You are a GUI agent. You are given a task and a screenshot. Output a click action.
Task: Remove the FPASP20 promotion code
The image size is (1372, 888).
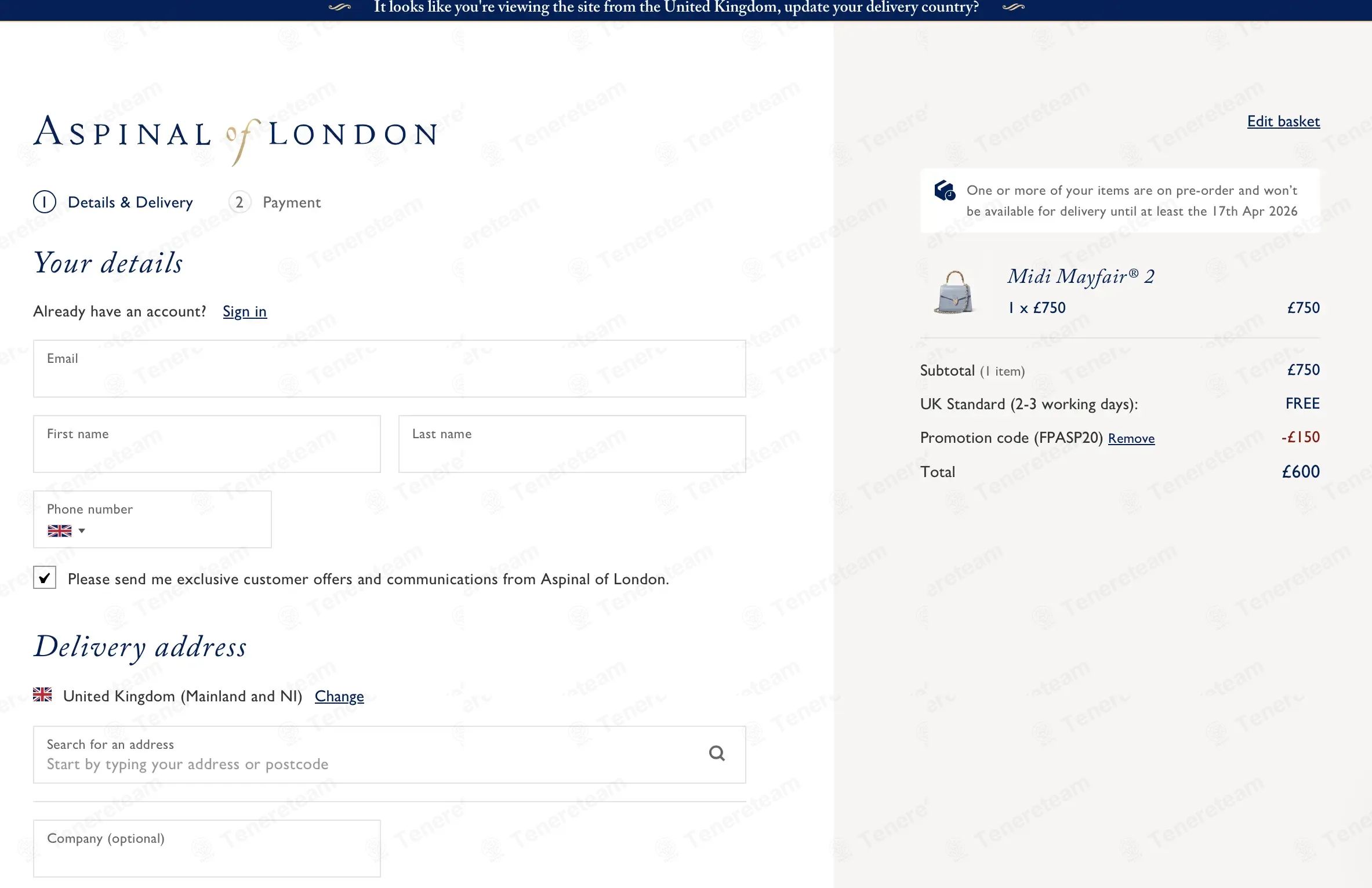coord(1131,438)
